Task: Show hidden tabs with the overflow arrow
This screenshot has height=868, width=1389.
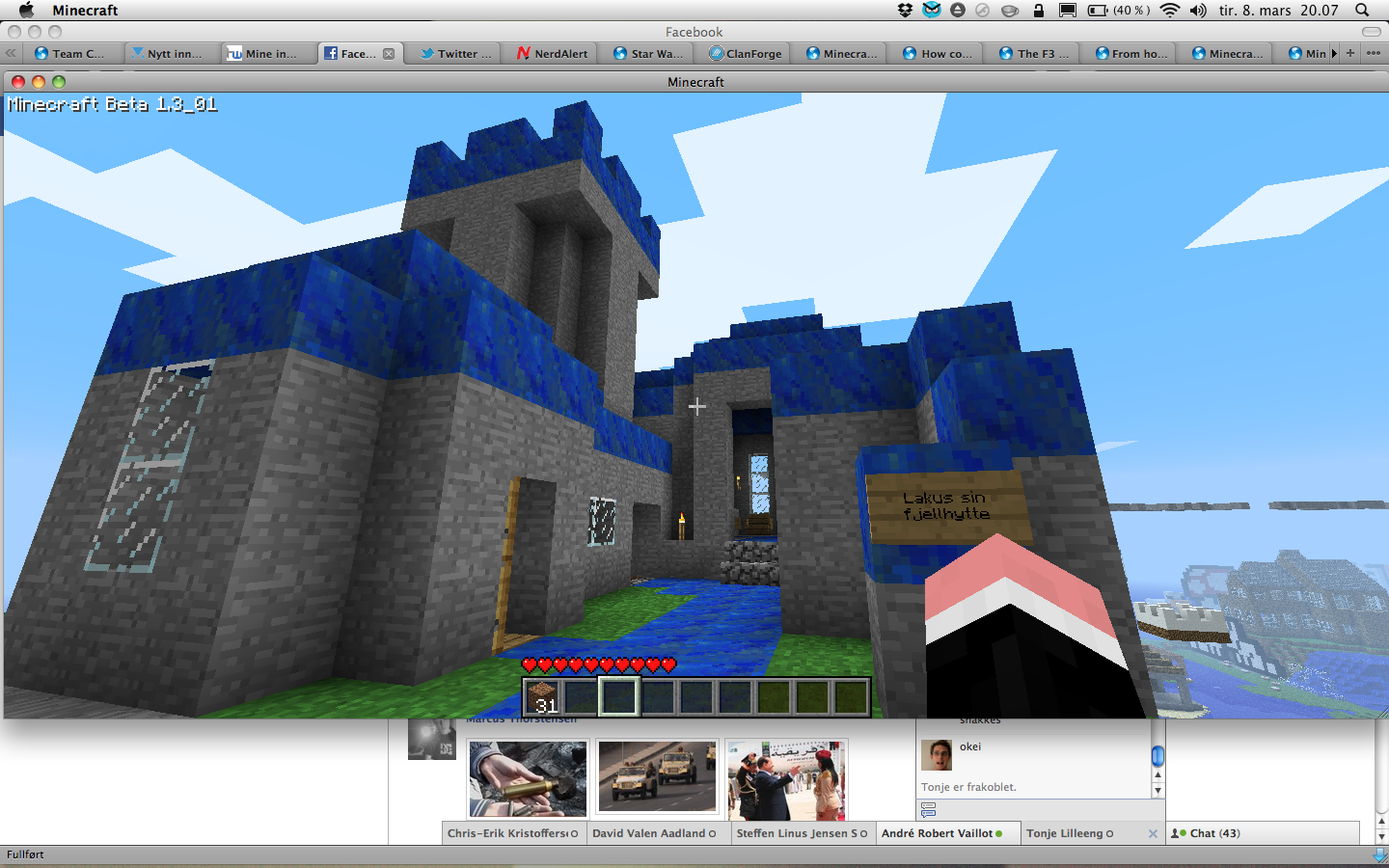Action: coord(1335,53)
